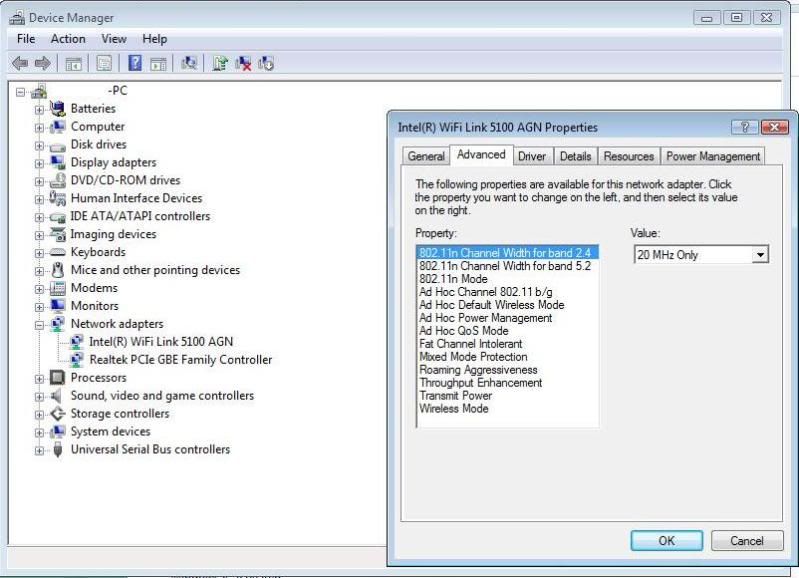This screenshot has height=578, width=799.
Task: Select the Display adapters category icon
Action: (x=58, y=163)
